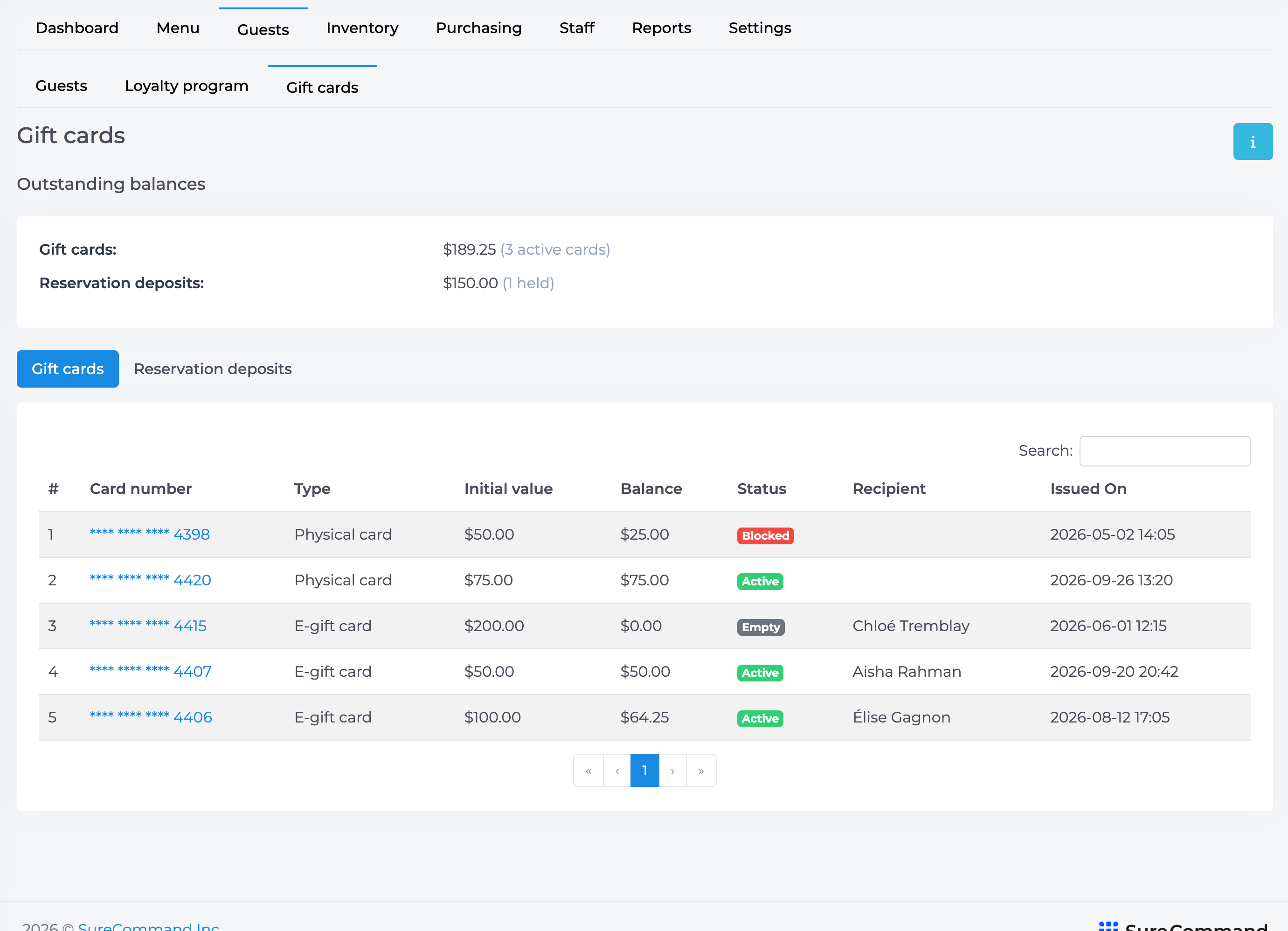Click recipient Aisha Rahman

point(907,671)
